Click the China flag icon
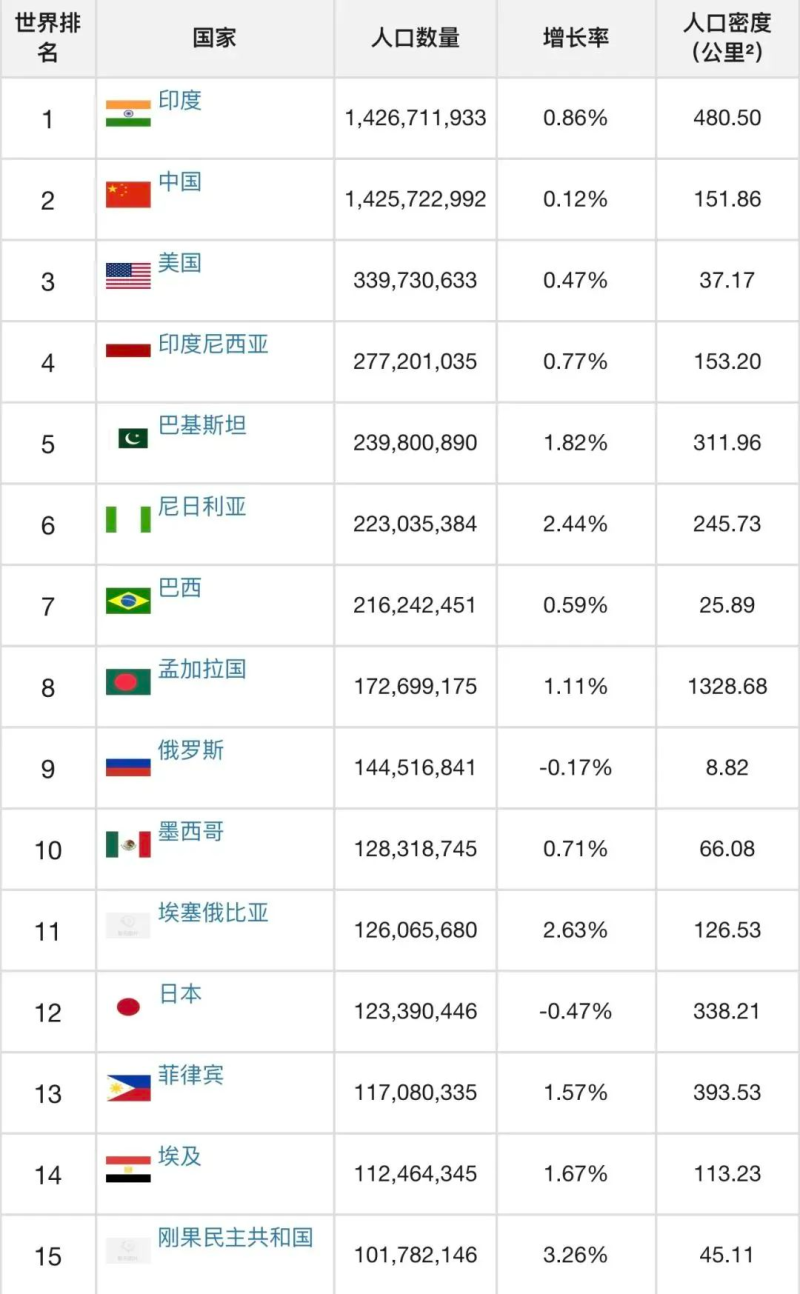The image size is (800, 1294). pyautogui.click(x=128, y=194)
